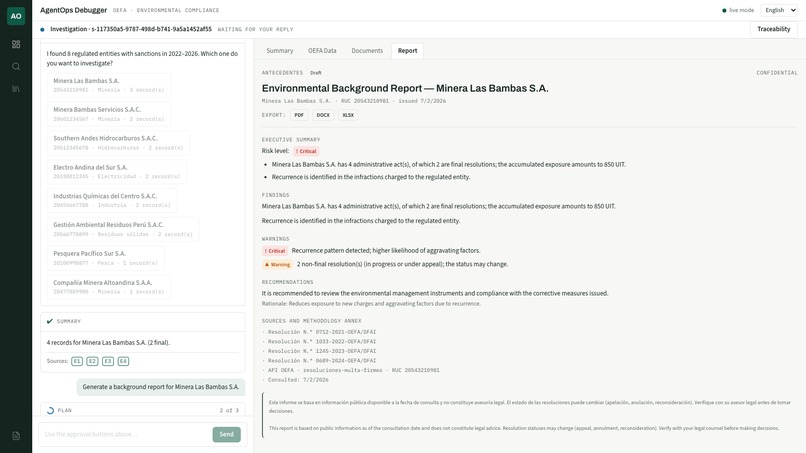806x453 pixels.
Task: Click the 'API OEFA · resoluciones-multa-firmes' line
Action: pos(351,370)
